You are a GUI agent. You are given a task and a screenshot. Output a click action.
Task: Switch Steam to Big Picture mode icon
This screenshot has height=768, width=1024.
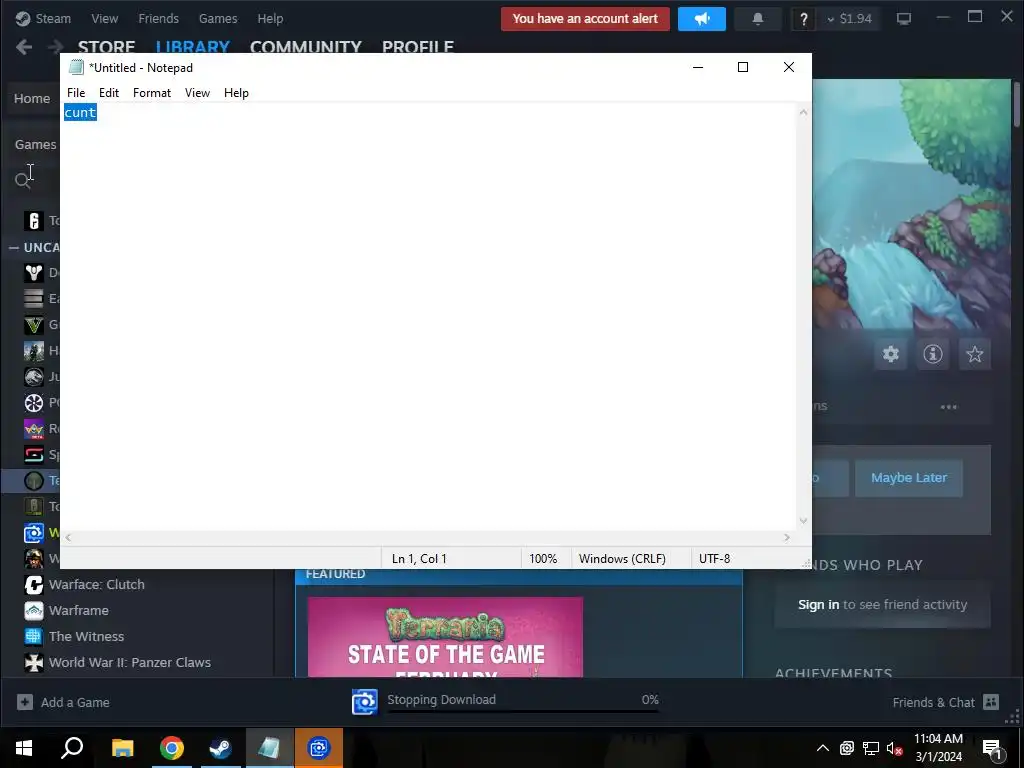903,19
